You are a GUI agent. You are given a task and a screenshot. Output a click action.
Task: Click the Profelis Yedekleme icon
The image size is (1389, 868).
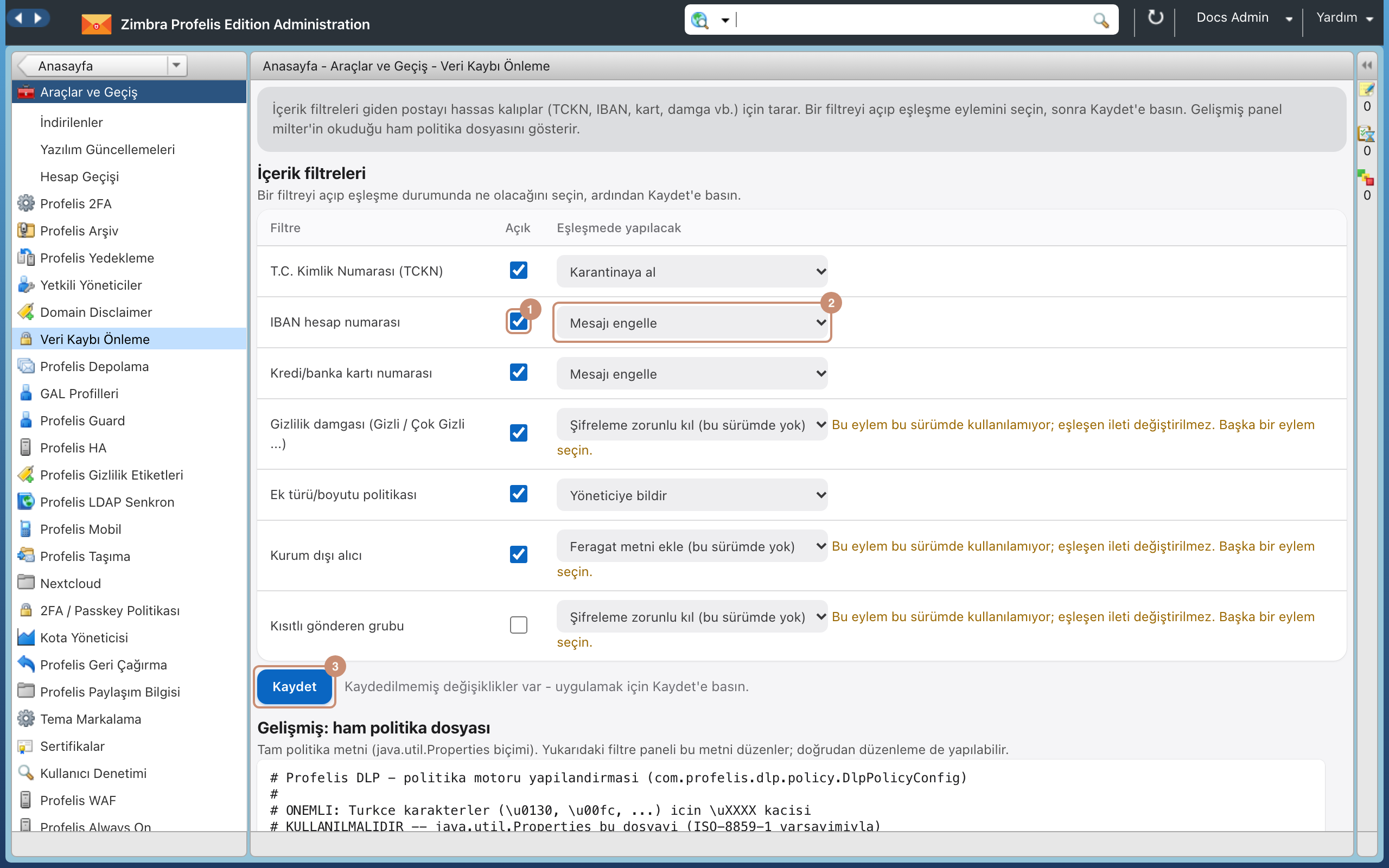[26, 257]
